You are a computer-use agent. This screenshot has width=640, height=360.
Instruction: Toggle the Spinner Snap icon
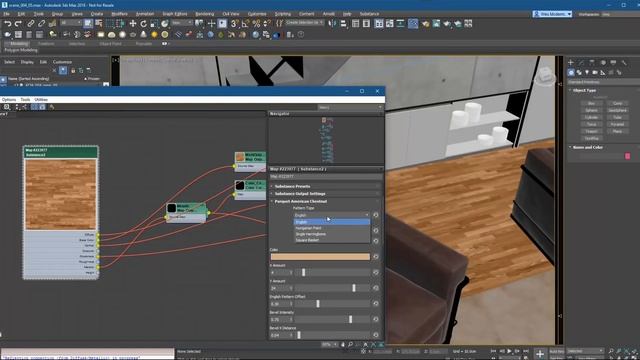(x=267, y=24)
